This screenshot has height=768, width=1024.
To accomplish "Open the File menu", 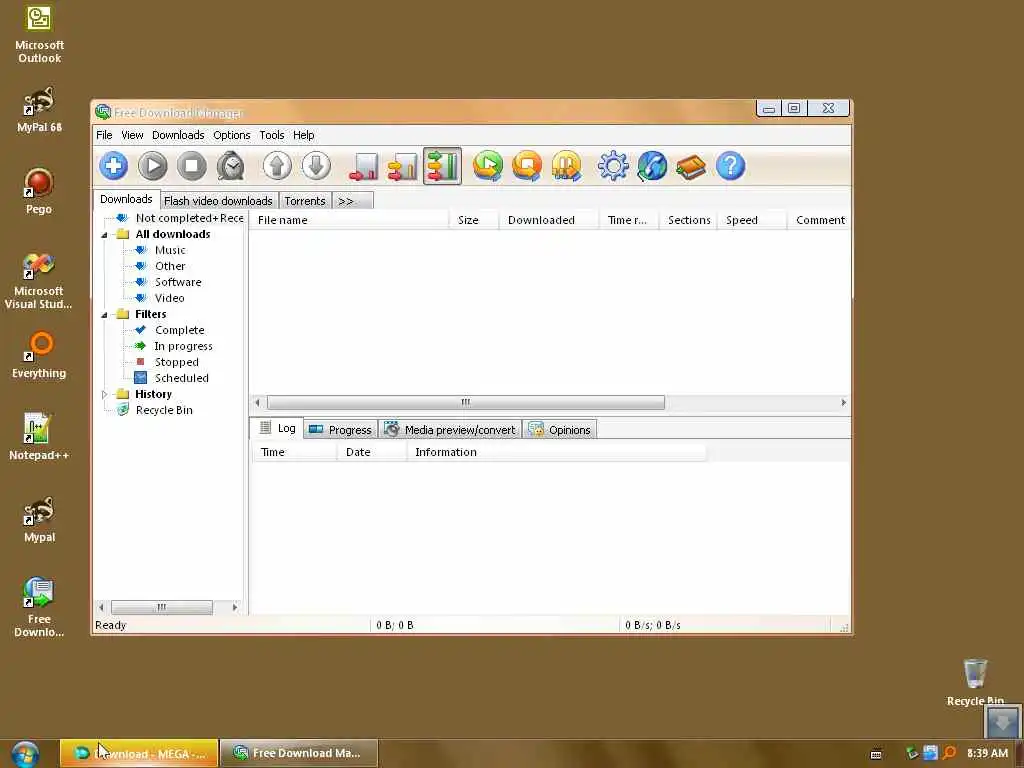I will click(104, 135).
